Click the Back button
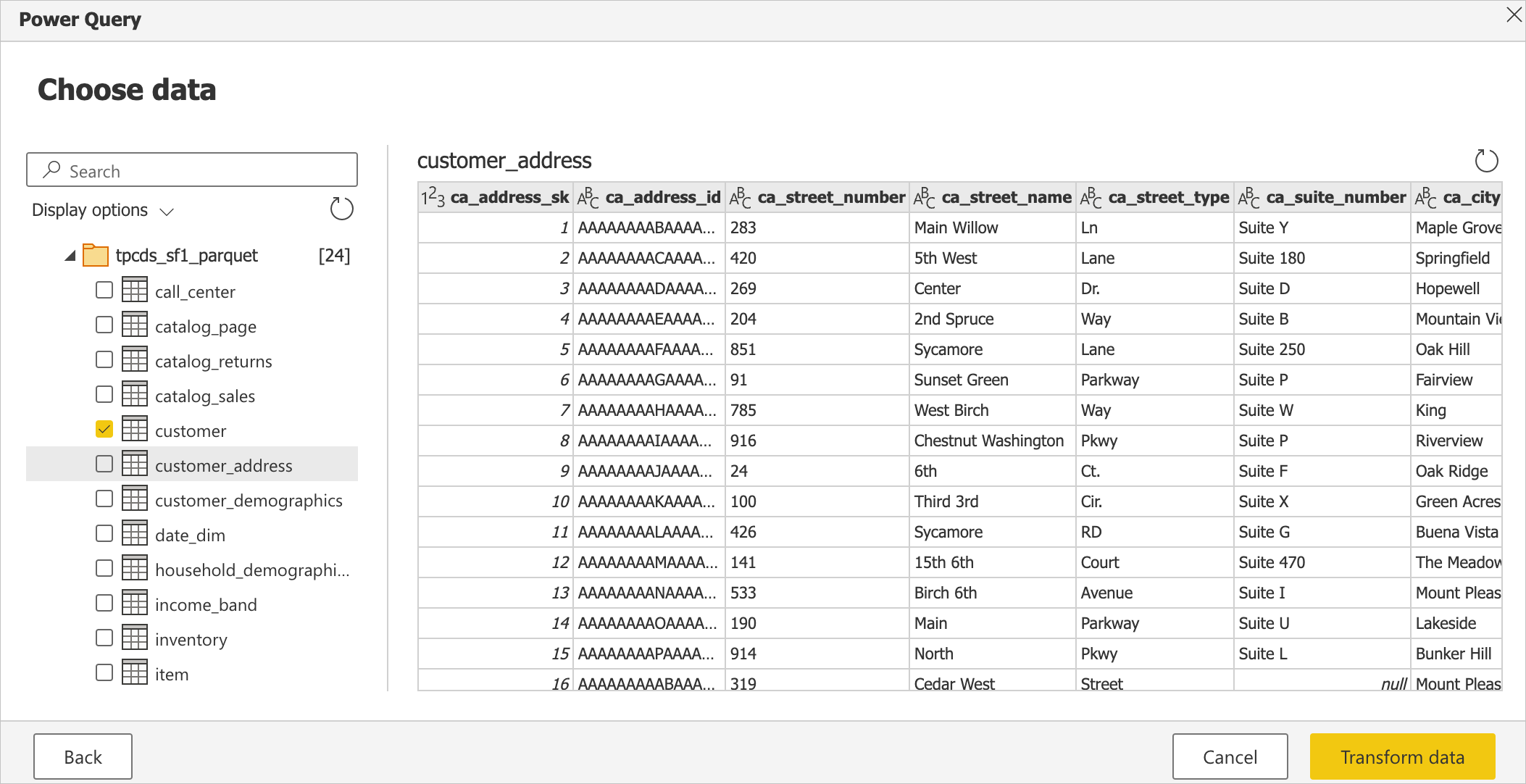The image size is (1526, 784). click(x=85, y=756)
